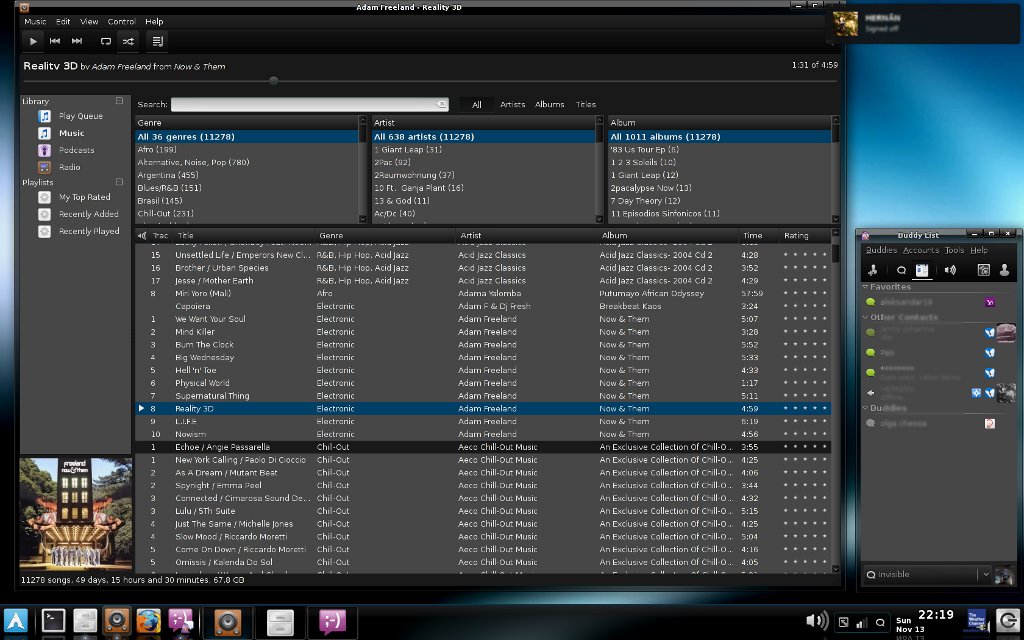Screen dimensions: 1024x640
Task: Focus the Search input field
Action: click(x=310, y=104)
